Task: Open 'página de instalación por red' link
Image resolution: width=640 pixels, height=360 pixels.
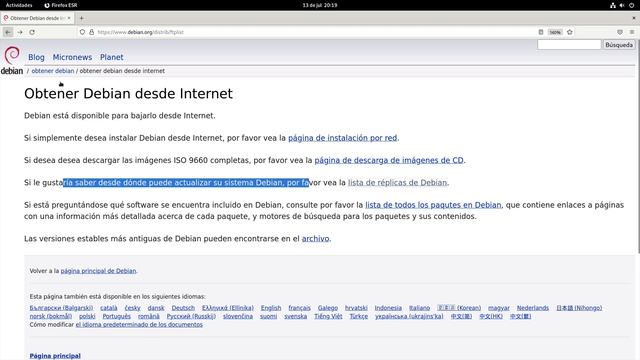Action: [342, 138]
